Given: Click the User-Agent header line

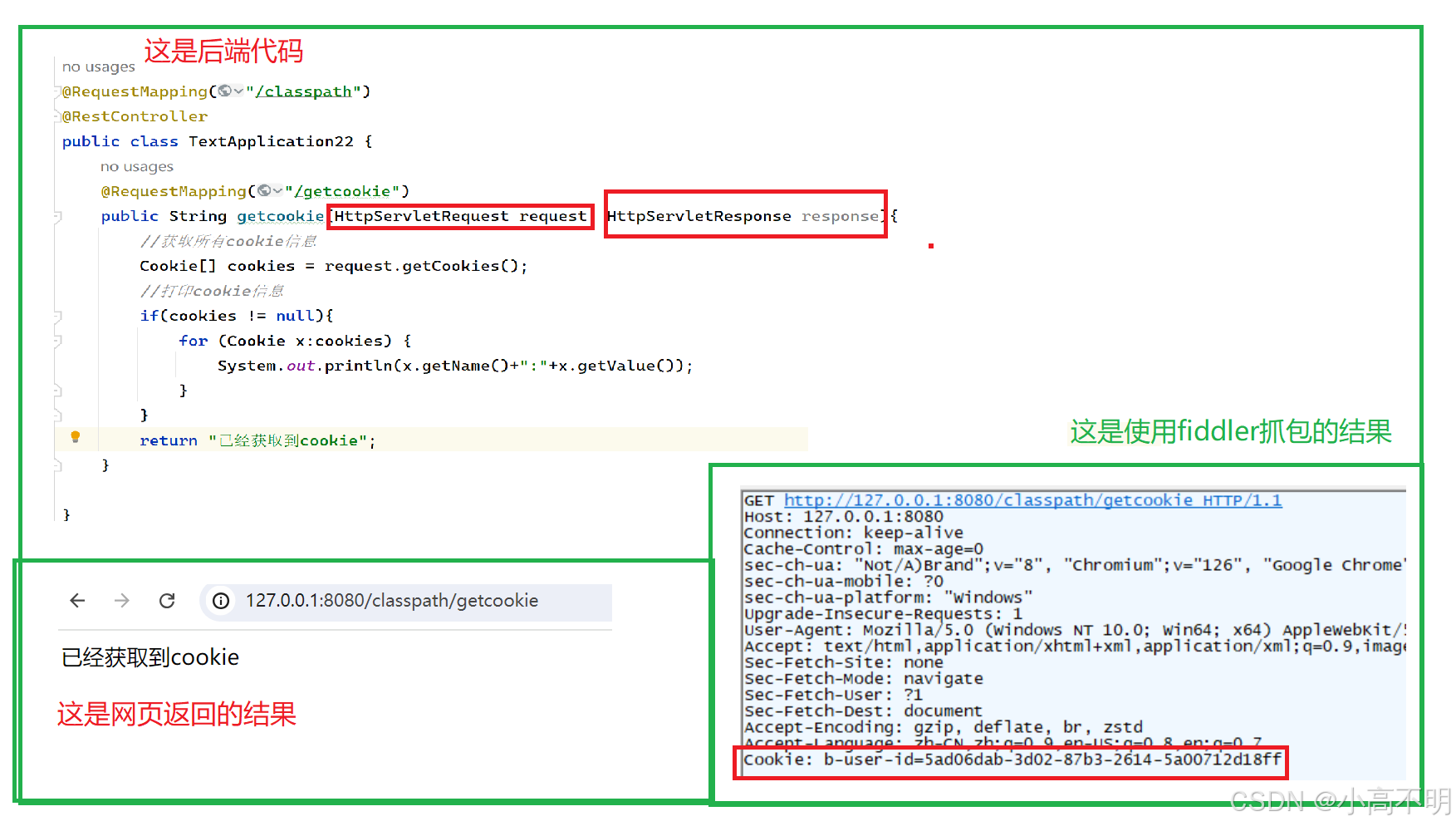Looking at the screenshot, I should tap(1074, 630).
